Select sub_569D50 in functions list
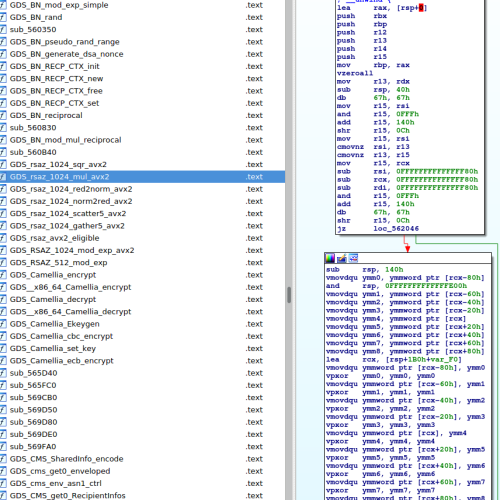 point(142,410)
